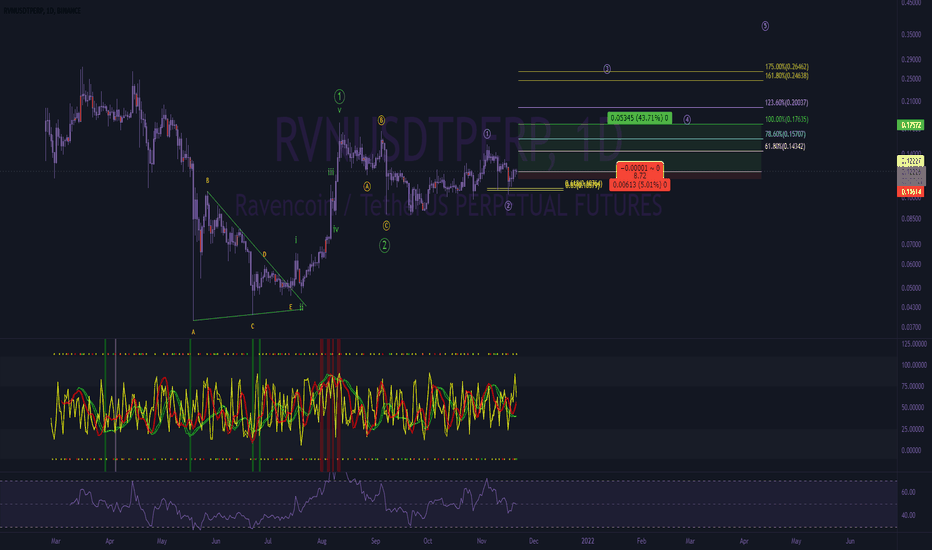932x550 pixels.
Task: Click the 50.00000 oscillator scale value
Action: point(914,407)
